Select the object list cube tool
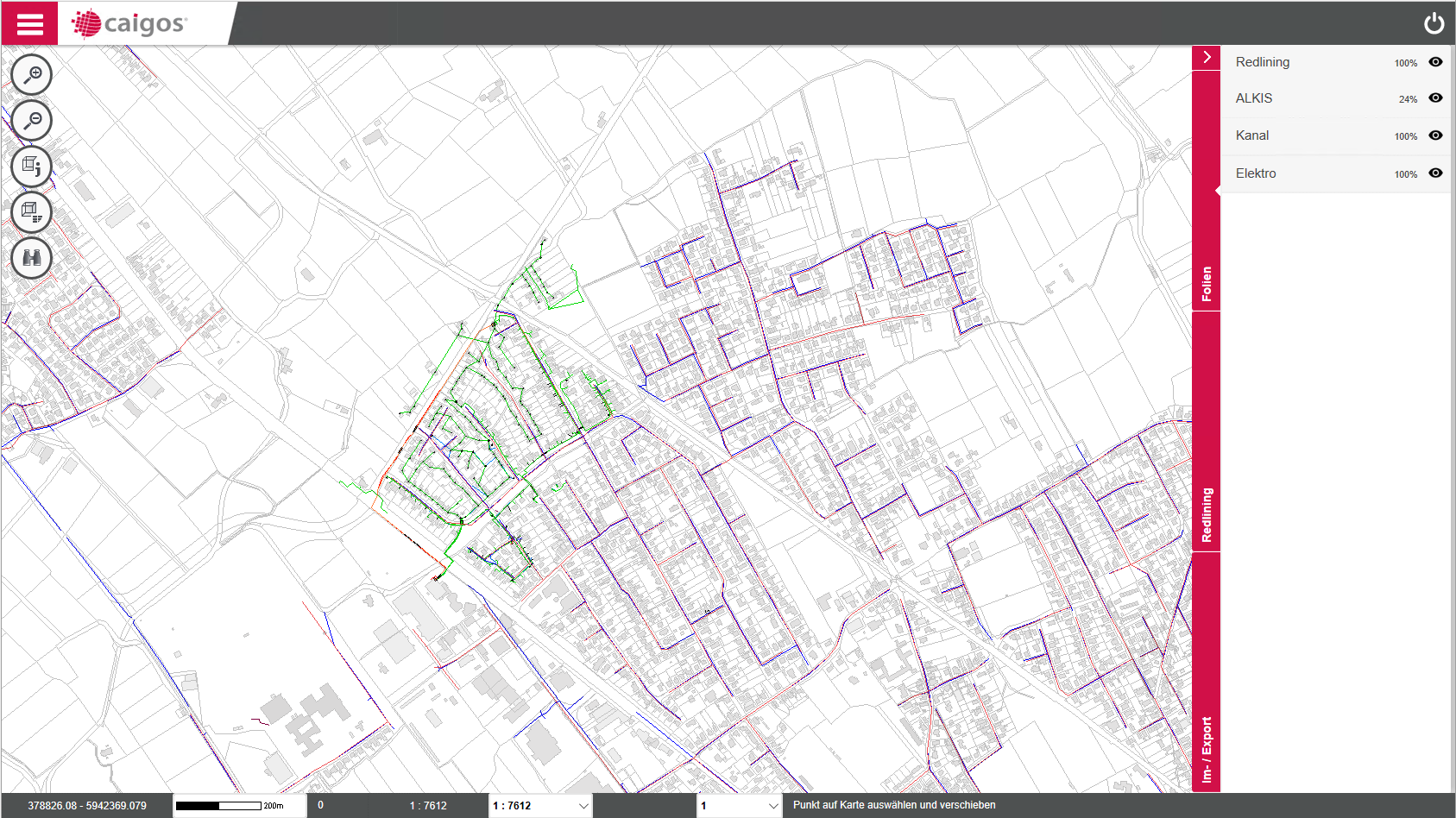 point(32,212)
